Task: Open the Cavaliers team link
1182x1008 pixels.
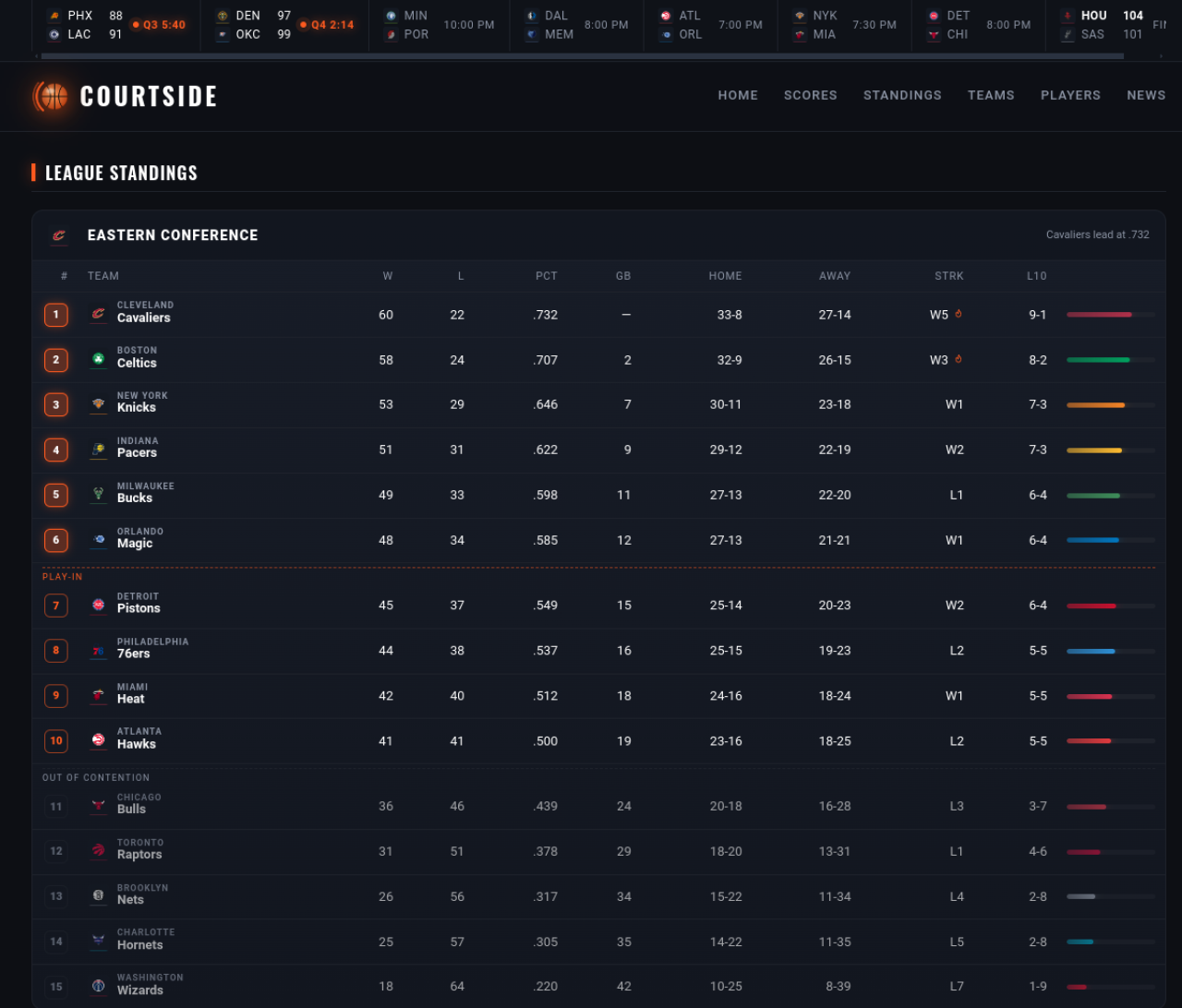Action: (144, 318)
